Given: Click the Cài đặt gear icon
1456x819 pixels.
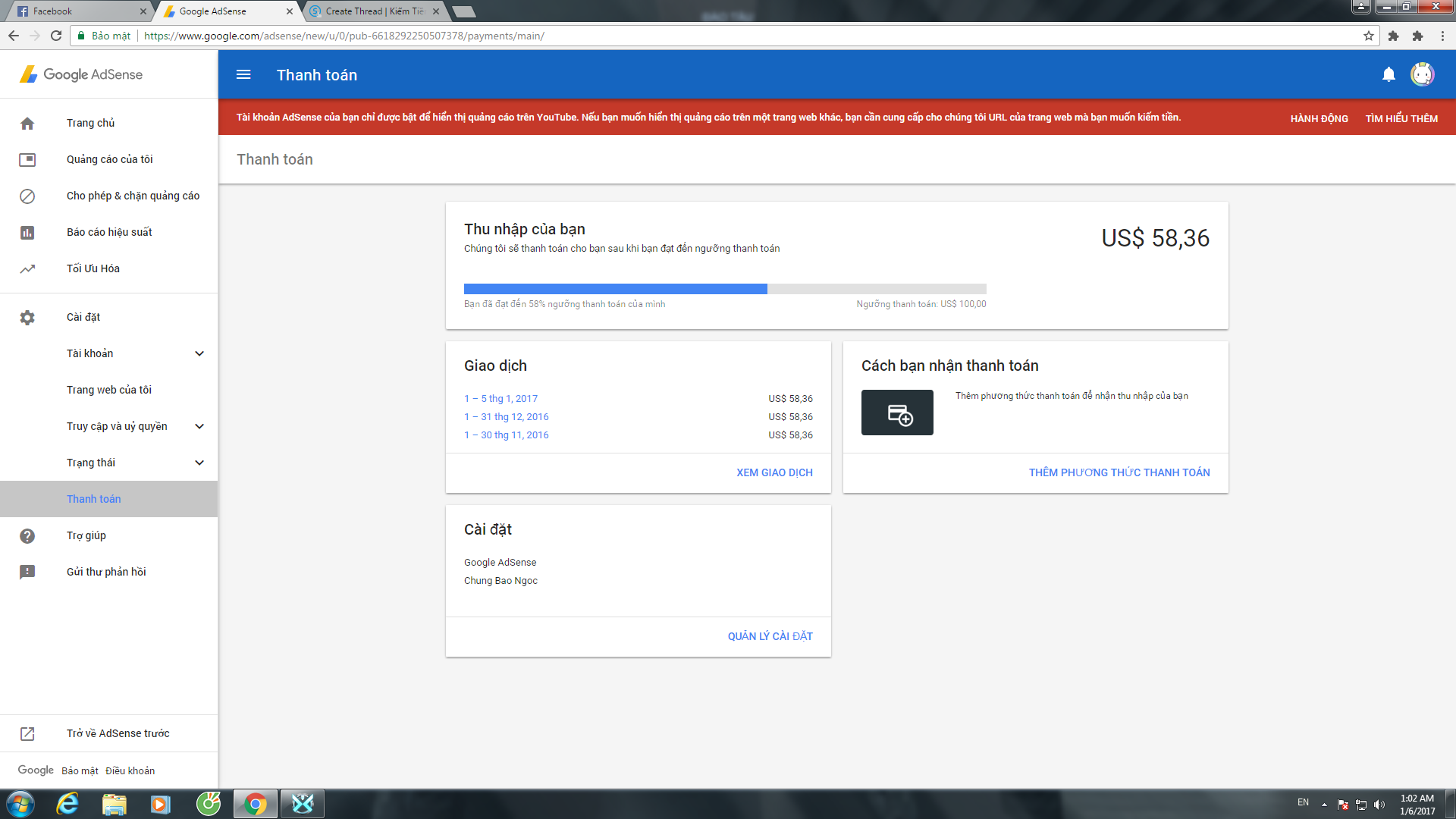Looking at the screenshot, I should pyautogui.click(x=27, y=317).
